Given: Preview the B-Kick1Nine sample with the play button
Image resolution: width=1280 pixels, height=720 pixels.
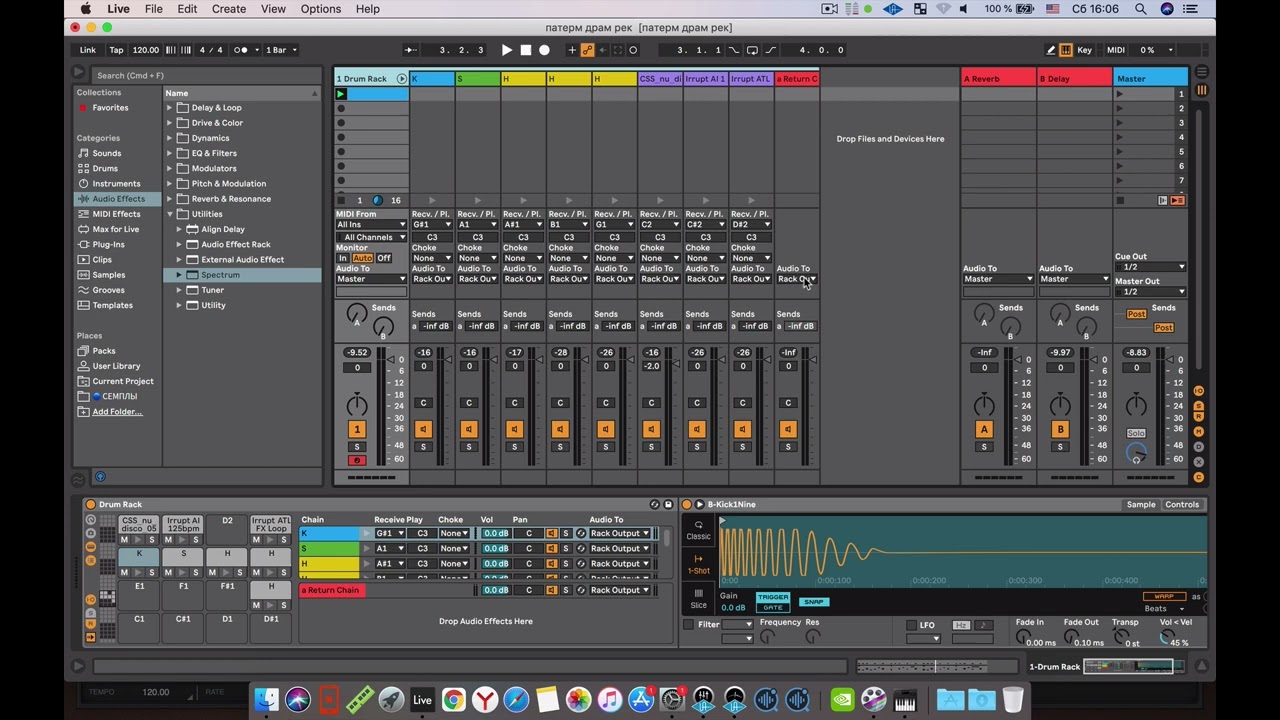Looking at the screenshot, I should 699,505.
